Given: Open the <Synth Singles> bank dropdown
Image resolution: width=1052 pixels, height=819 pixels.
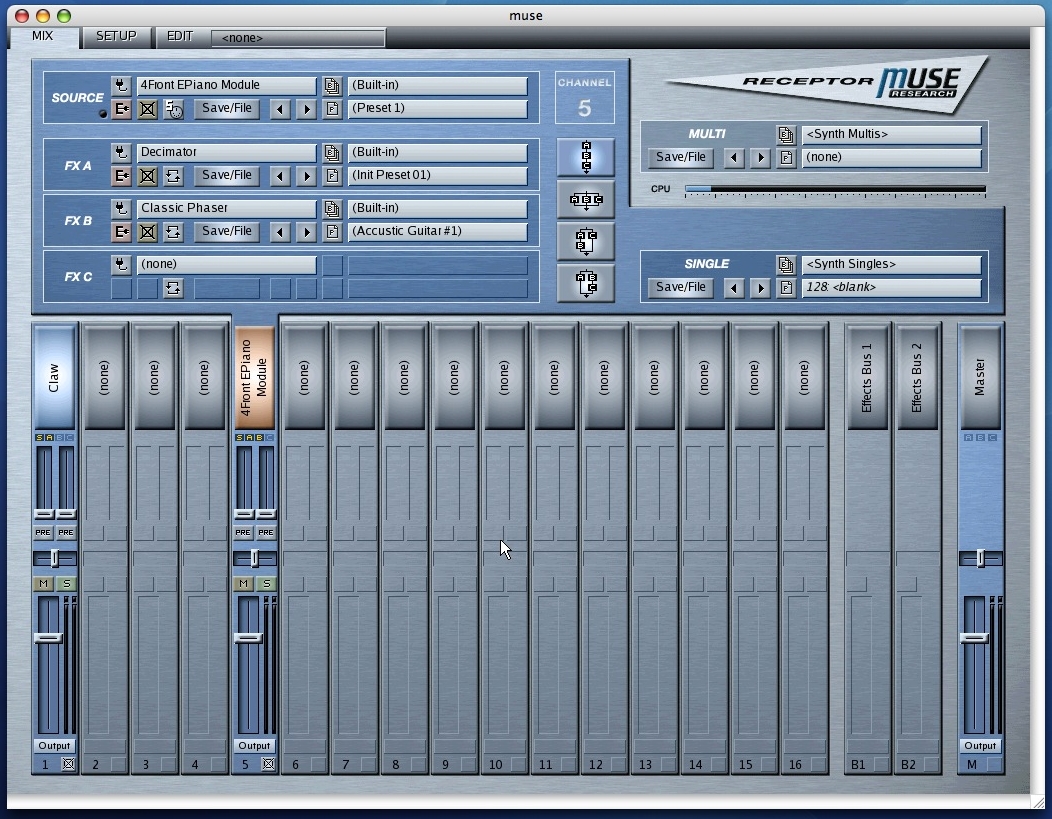Looking at the screenshot, I should click(892, 264).
